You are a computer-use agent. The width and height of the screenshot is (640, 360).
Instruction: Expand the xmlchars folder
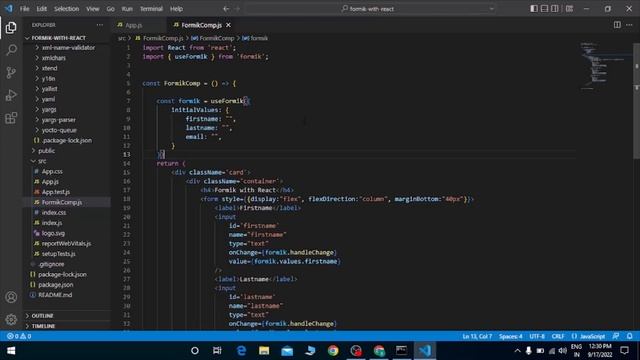pos(54,58)
